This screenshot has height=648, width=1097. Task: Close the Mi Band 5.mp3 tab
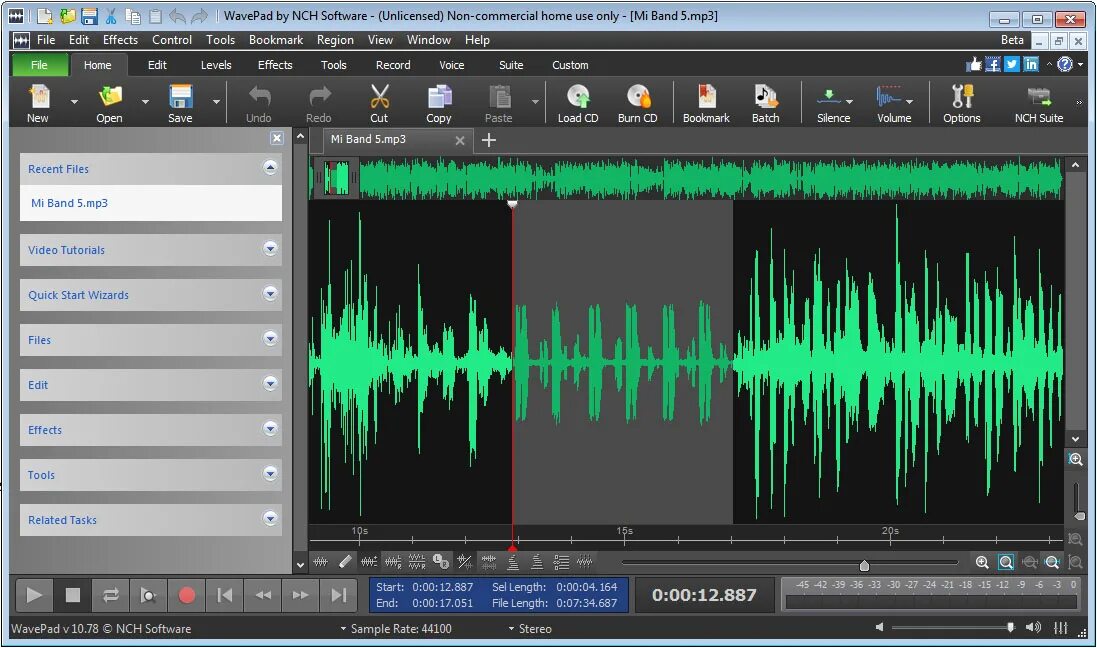[460, 140]
